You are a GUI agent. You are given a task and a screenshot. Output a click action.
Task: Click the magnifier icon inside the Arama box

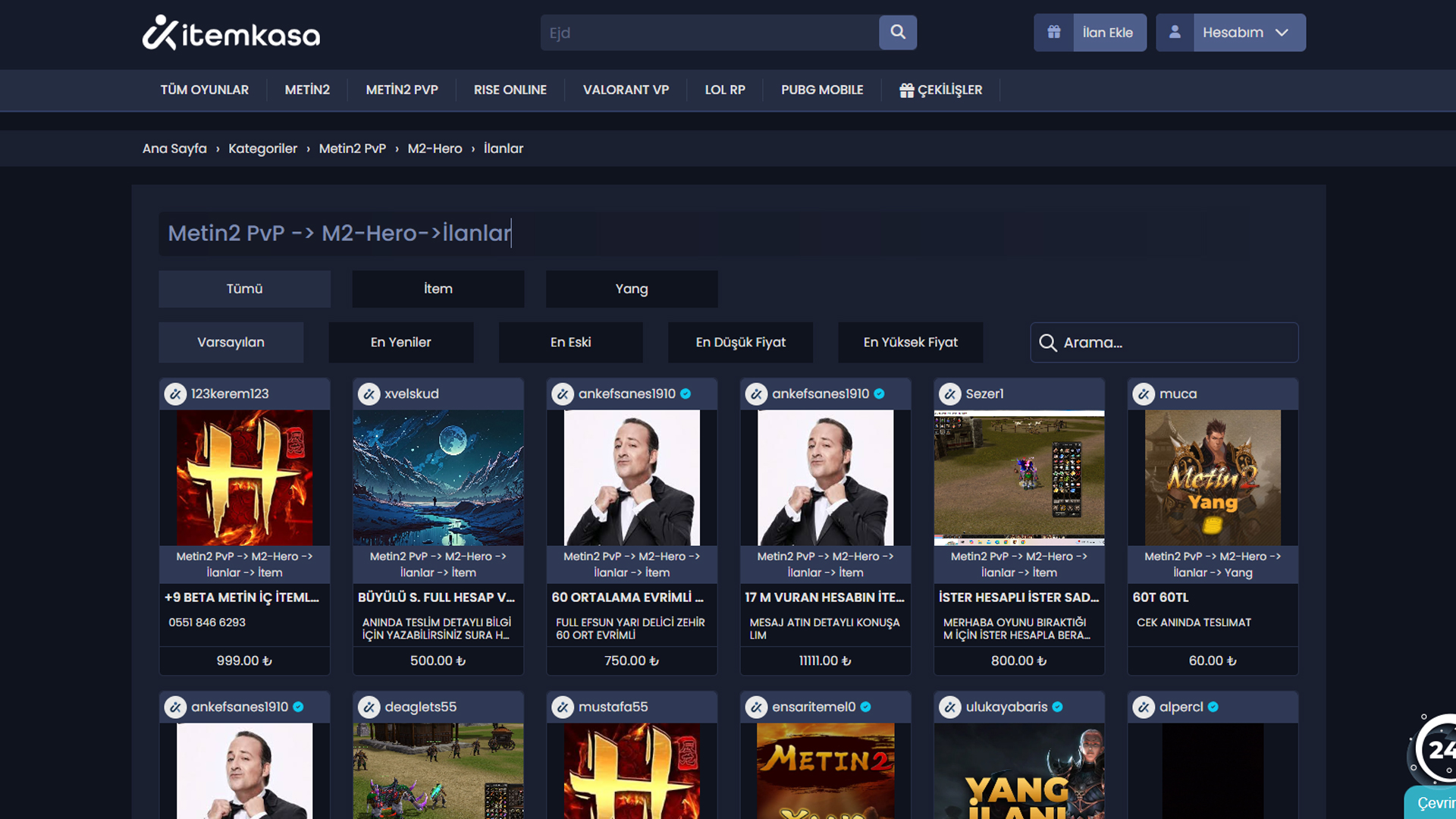1048,343
